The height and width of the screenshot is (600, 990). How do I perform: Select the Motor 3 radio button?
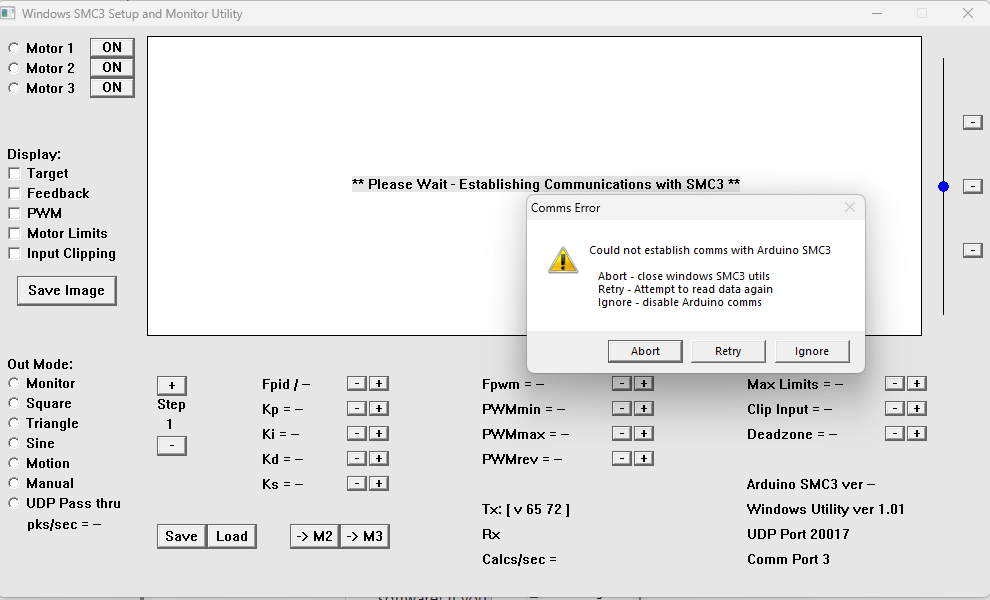coord(14,88)
